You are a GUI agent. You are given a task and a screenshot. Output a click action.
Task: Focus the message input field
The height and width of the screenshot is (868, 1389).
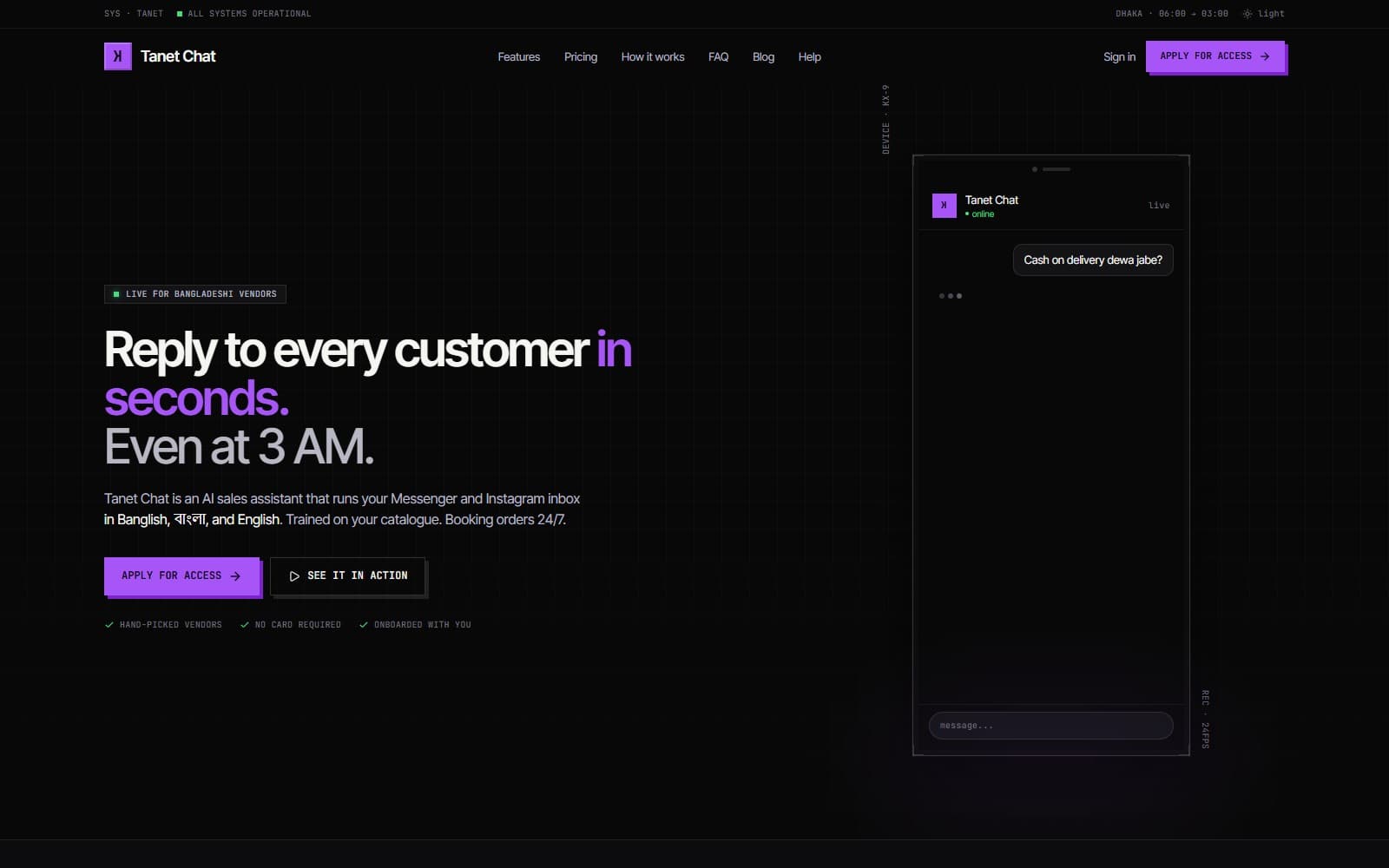pyautogui.click(x=1050, y=726)
